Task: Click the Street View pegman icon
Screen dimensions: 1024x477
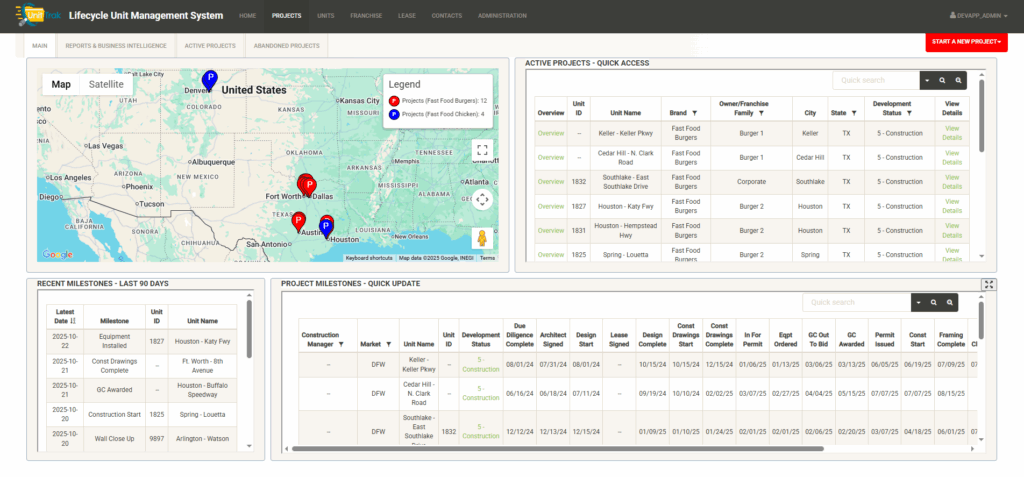Action: point(482,239)
